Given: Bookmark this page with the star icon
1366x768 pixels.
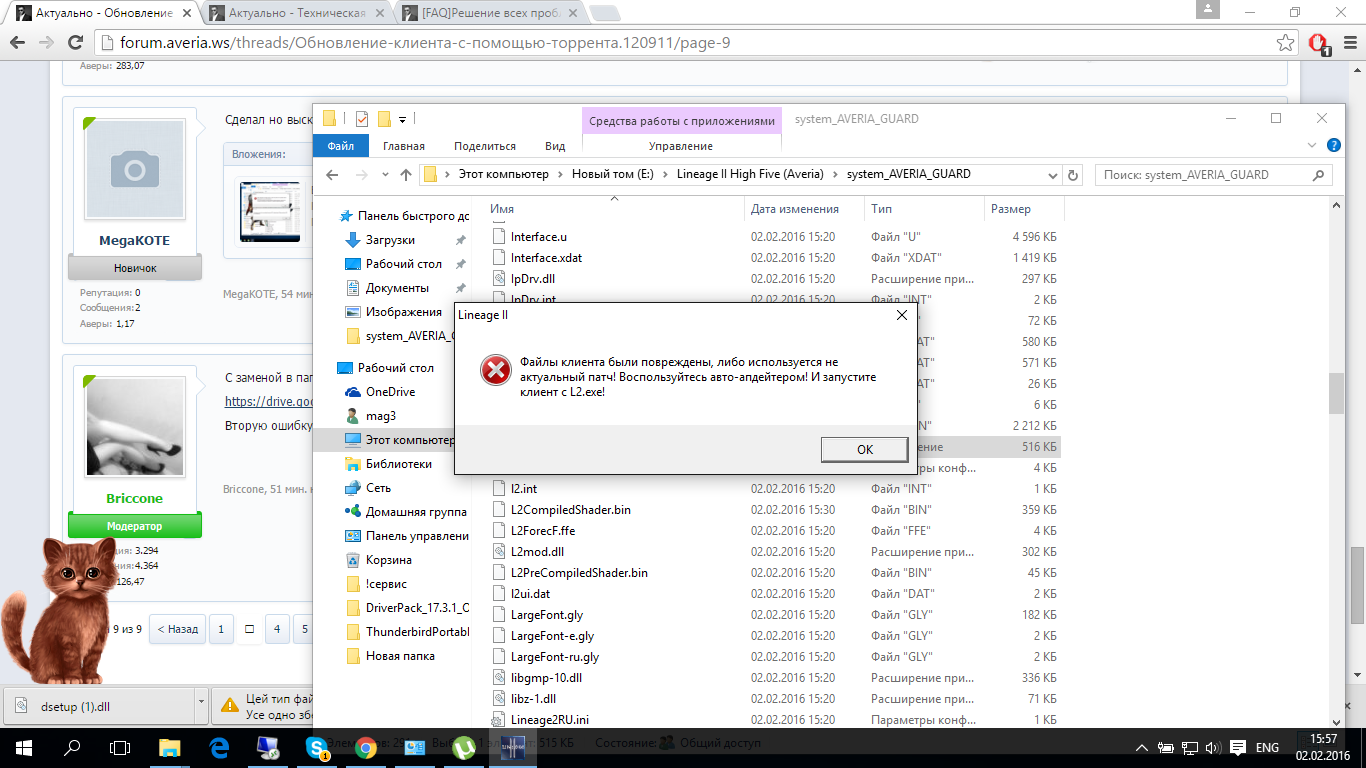Looking at the screenshot, I should (x=1286, y=43).
